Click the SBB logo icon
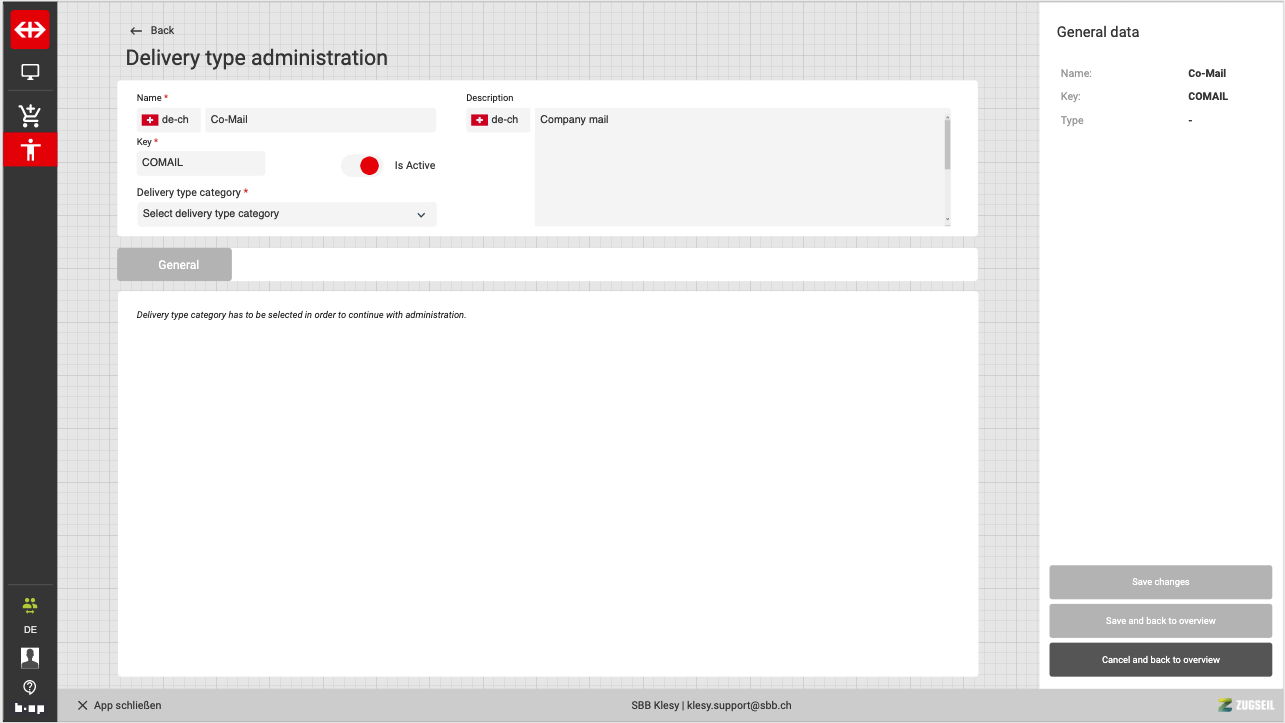The height and width of the screenshot is (723, 1285). [30, 30]
